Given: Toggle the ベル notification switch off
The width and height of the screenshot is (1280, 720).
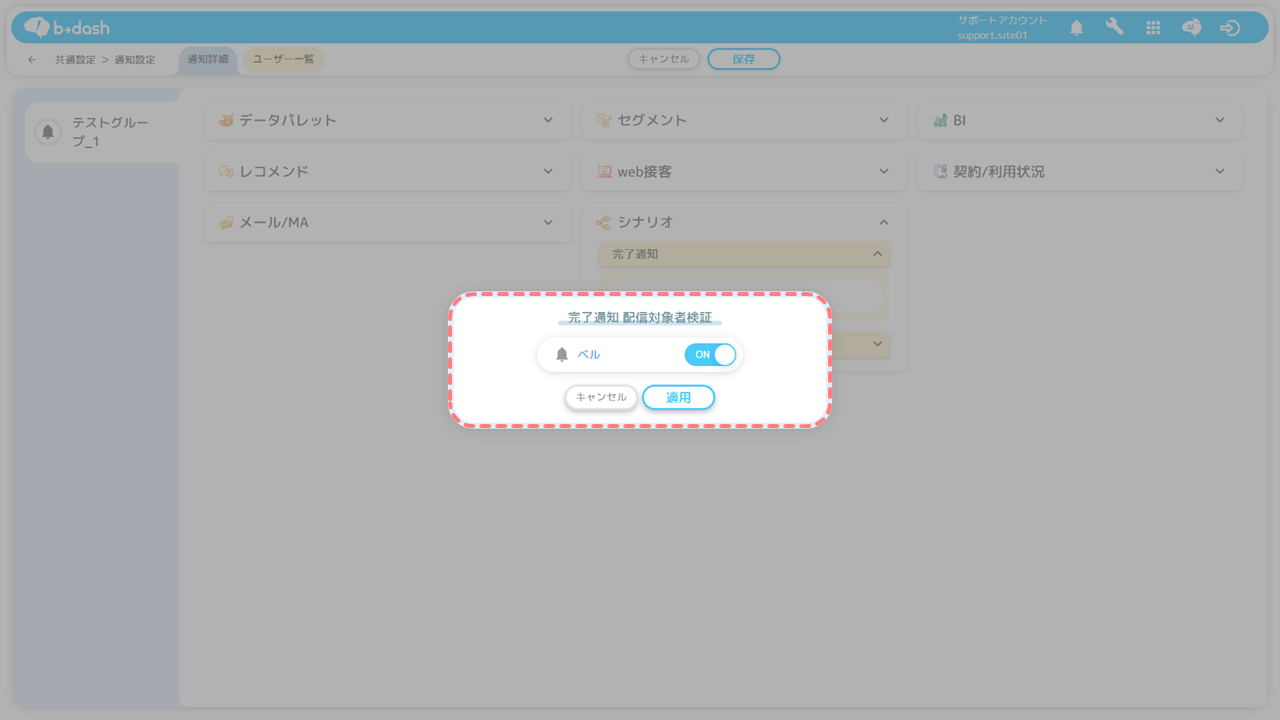Looking at the screenshot, I should click(x=710, y=355).
